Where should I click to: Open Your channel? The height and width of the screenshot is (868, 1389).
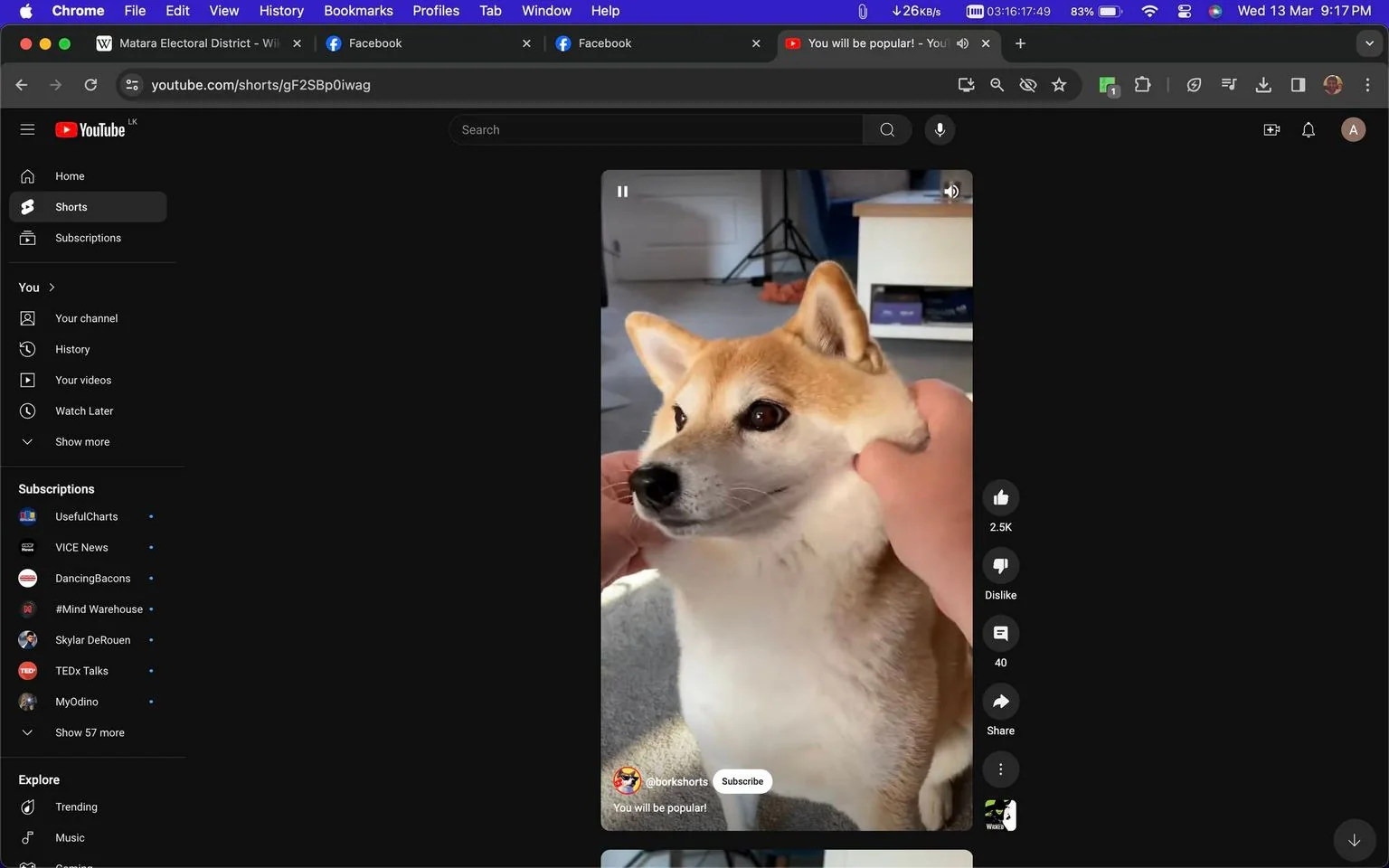coord(88,319)
